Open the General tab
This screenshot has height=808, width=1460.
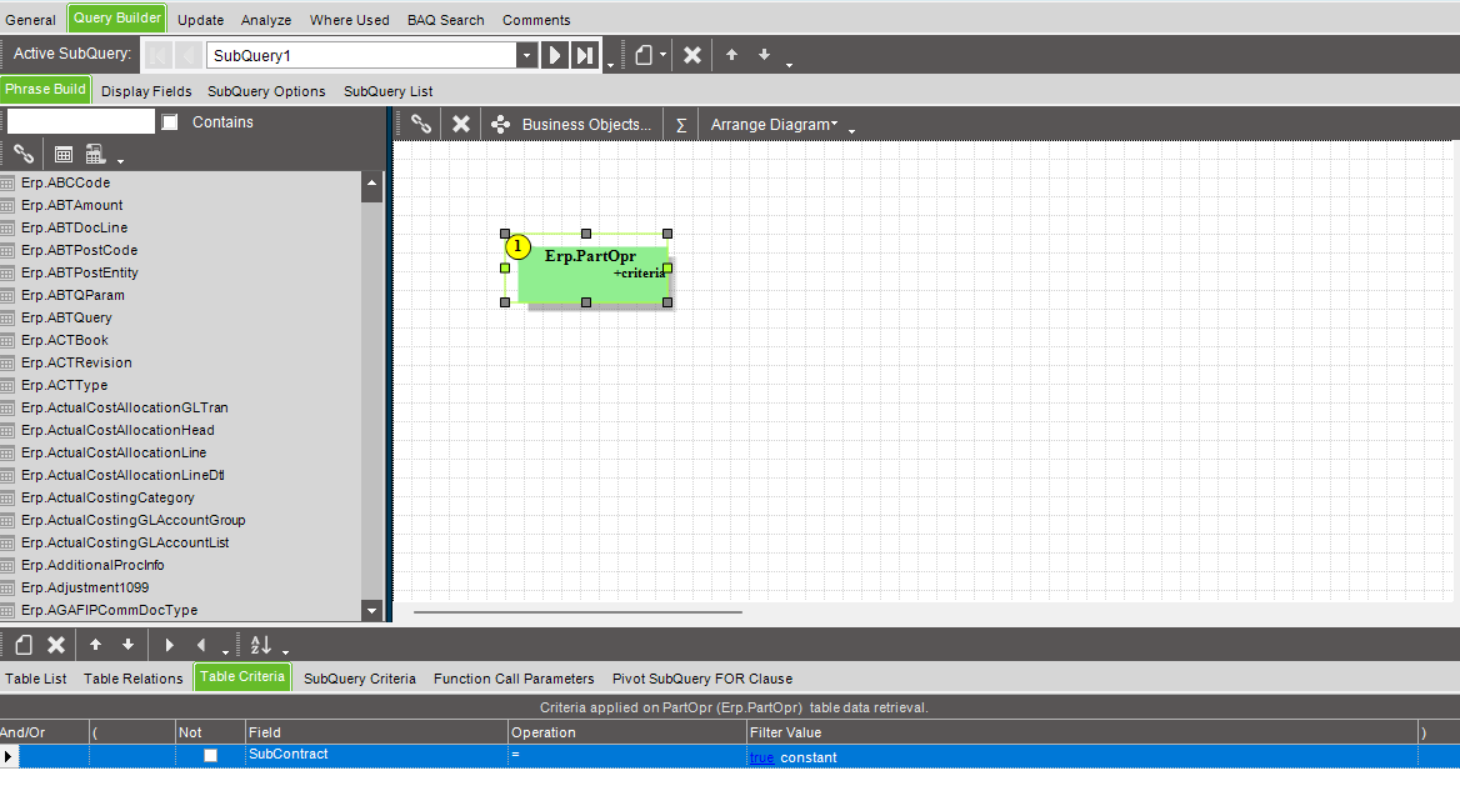(x=31, y=20)
